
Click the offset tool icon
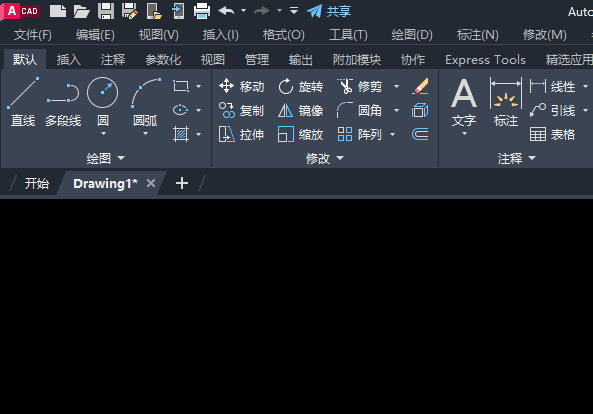[420, 134]
